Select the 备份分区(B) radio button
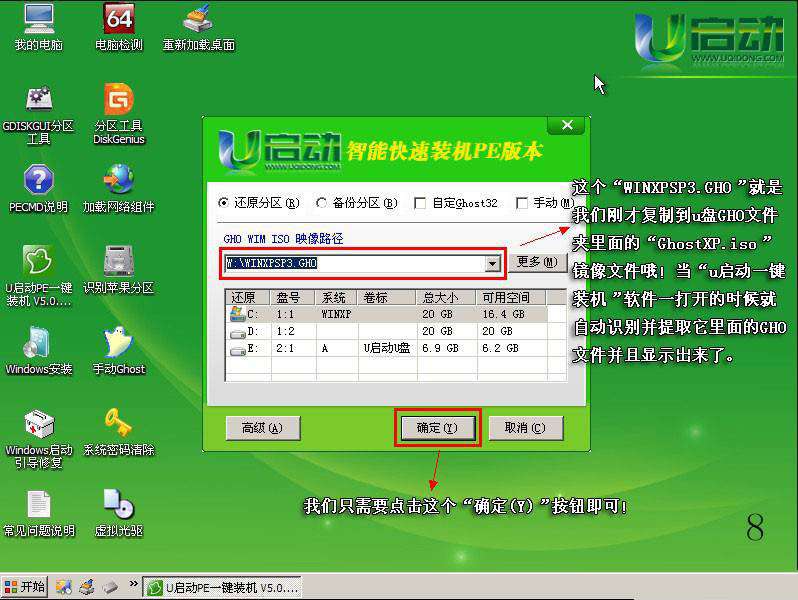This screenshot has width=798, height=600. pyautogui.click(x=321, y=203)
